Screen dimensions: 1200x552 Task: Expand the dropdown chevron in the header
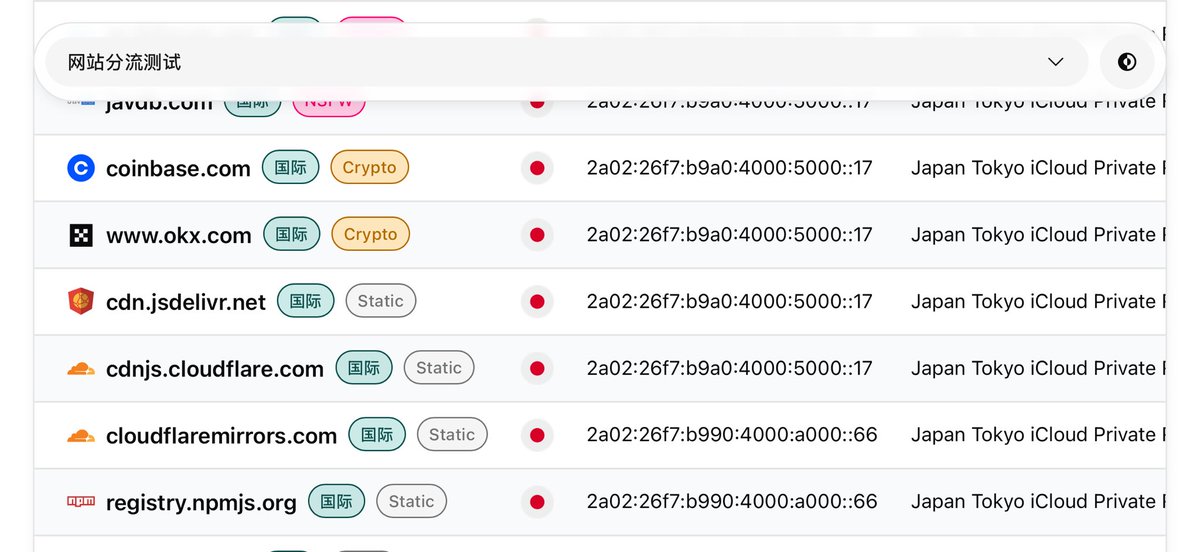1056,62
